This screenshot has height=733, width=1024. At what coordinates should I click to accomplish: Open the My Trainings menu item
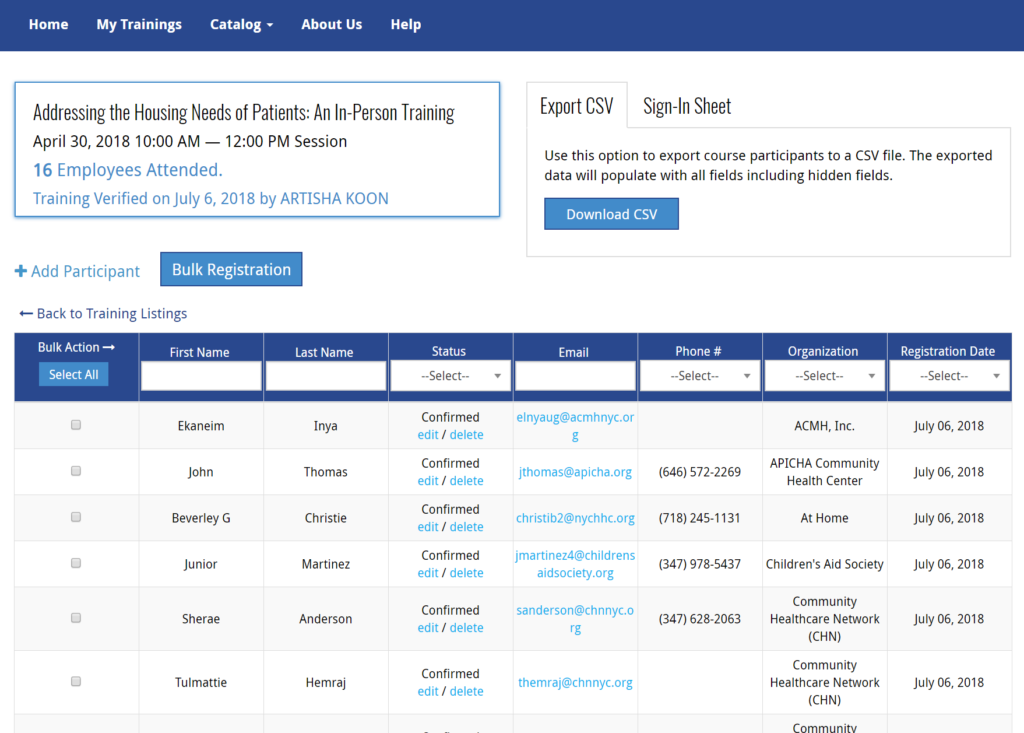[139, 25]
